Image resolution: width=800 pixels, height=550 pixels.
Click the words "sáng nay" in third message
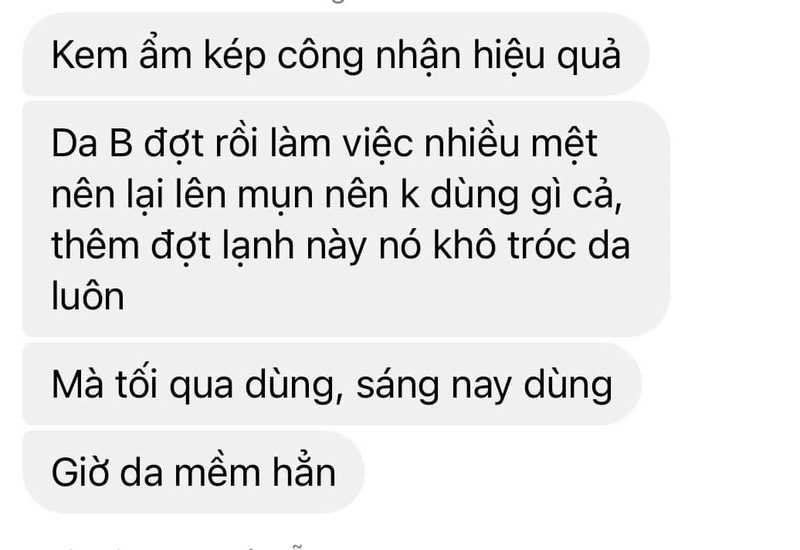coord(434,386)
